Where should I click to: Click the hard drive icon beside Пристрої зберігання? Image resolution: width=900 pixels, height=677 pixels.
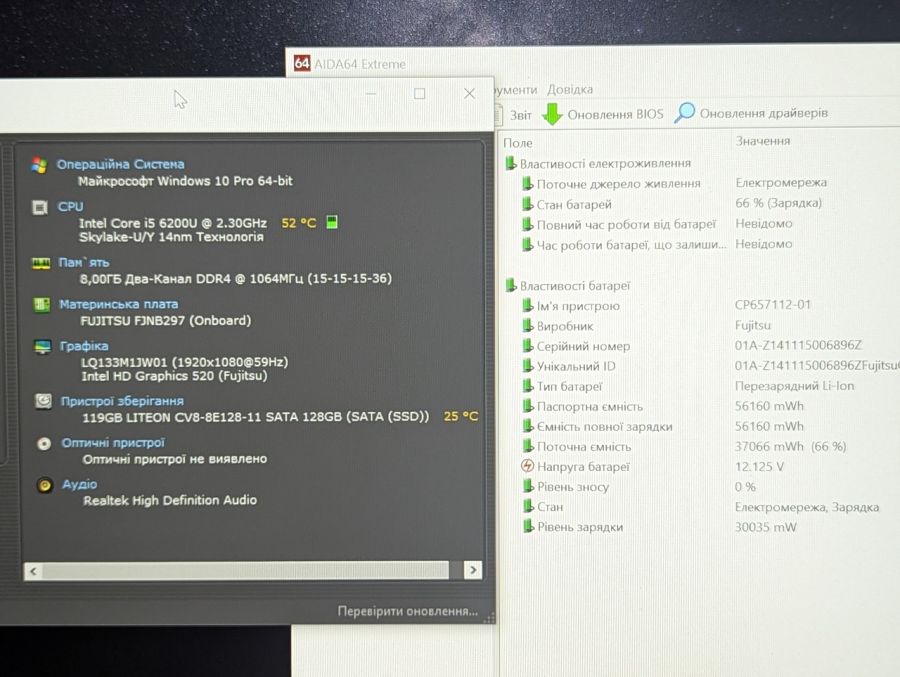[x=43, y=400]
